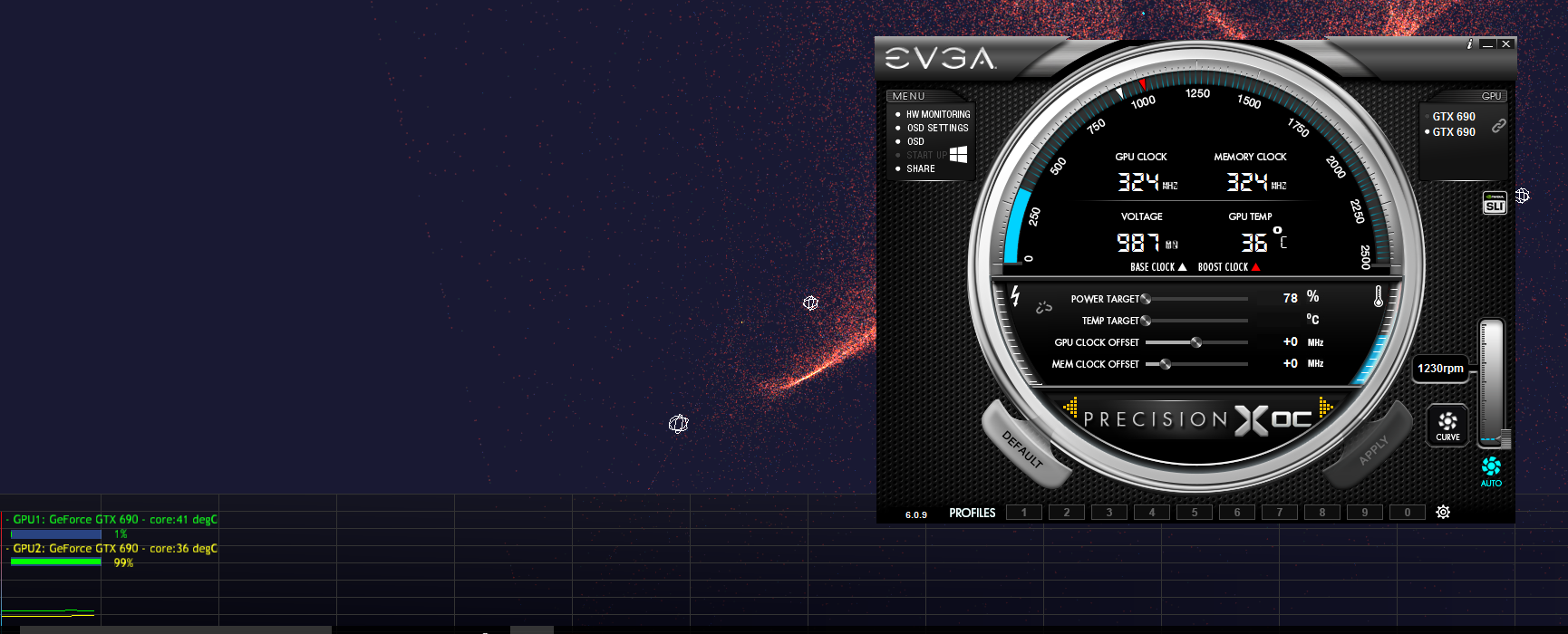
Task: Toggle power/temp target link icon
Action: [x=1044, y=308]
